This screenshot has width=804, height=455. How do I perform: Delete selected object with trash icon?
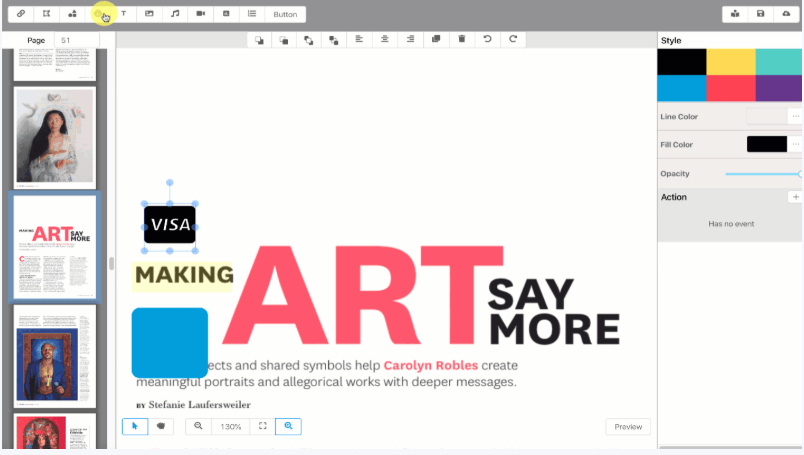[x=461, y=39]
